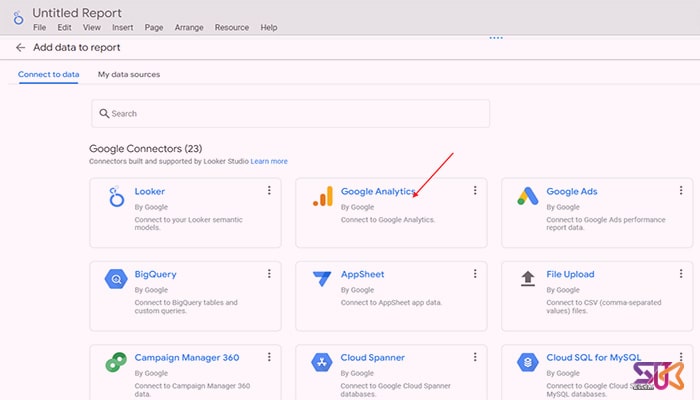Switch to the Connect to data tab
The height and width of the screenshot is (400, 700).
(x=49, y=75)
